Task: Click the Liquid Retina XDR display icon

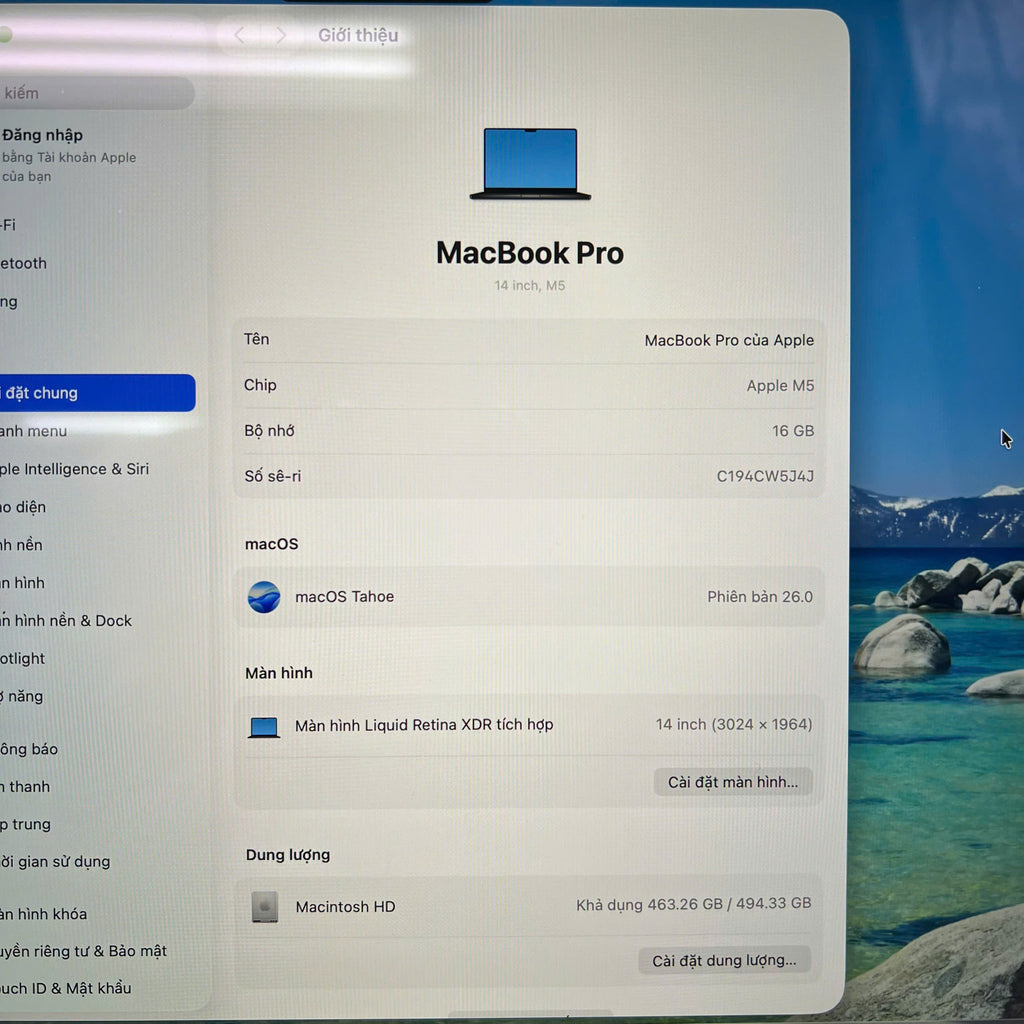Action: point(264,727)
